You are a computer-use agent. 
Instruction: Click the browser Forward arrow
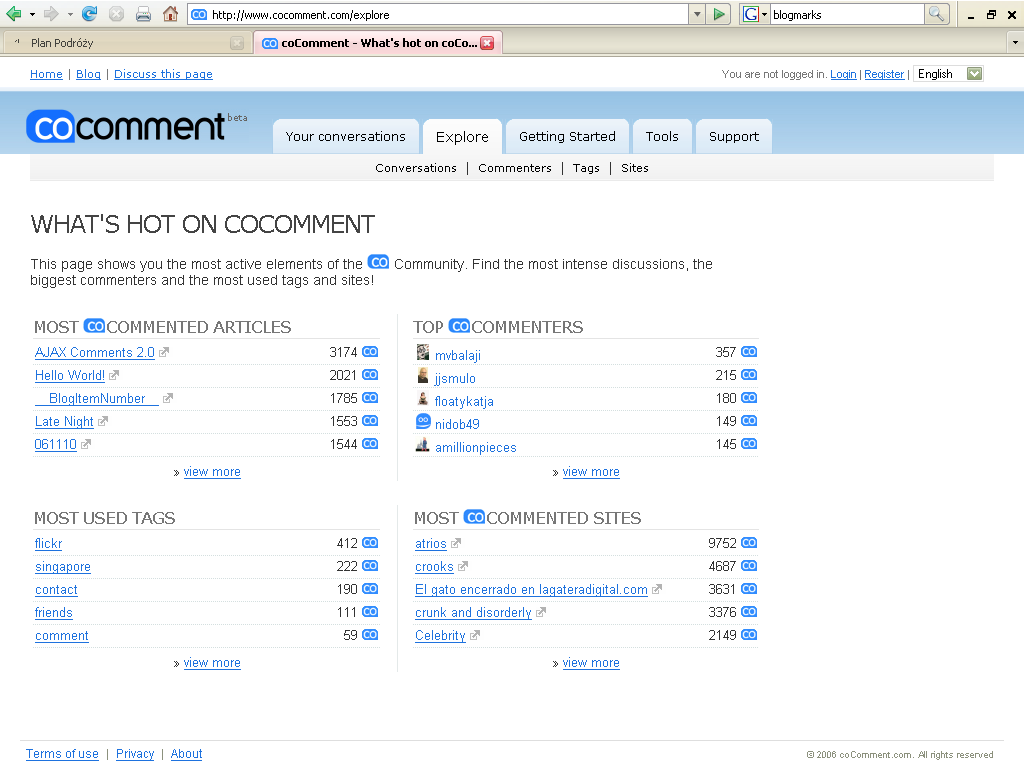pyautogui.click(x=51, y=14)
